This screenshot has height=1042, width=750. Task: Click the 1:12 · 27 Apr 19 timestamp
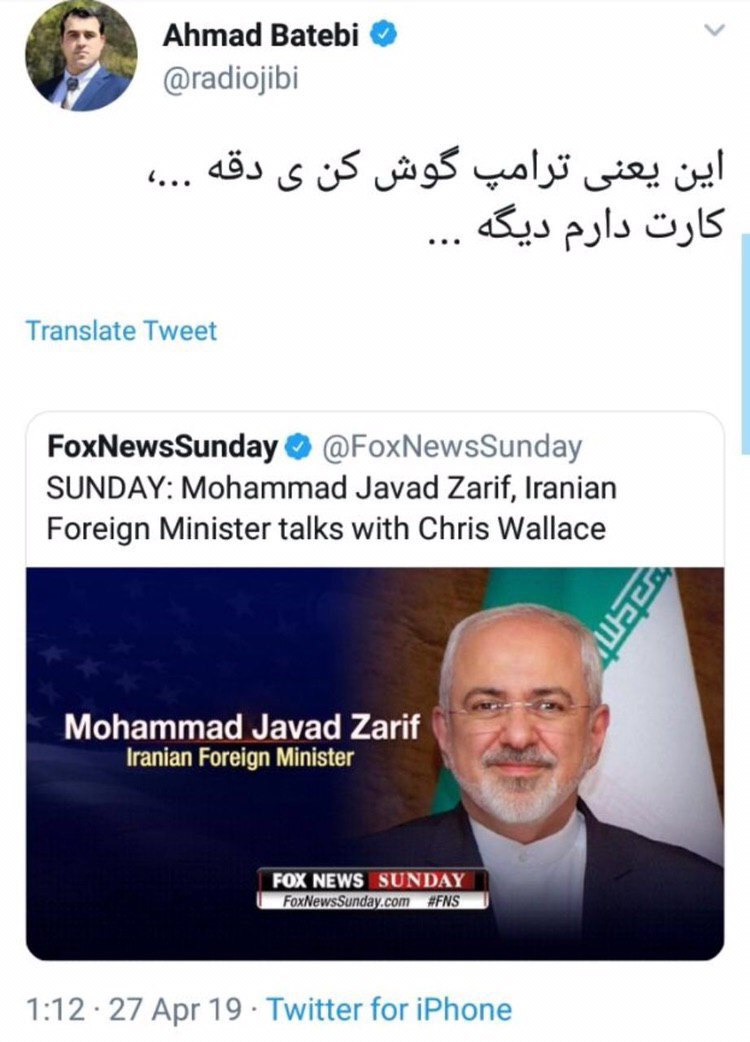(x=134, y=1009)
